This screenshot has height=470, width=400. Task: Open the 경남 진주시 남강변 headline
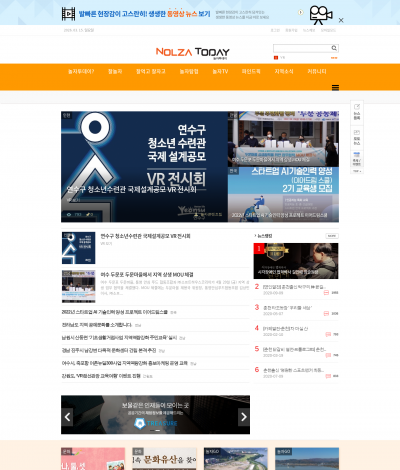click(109, 350)
